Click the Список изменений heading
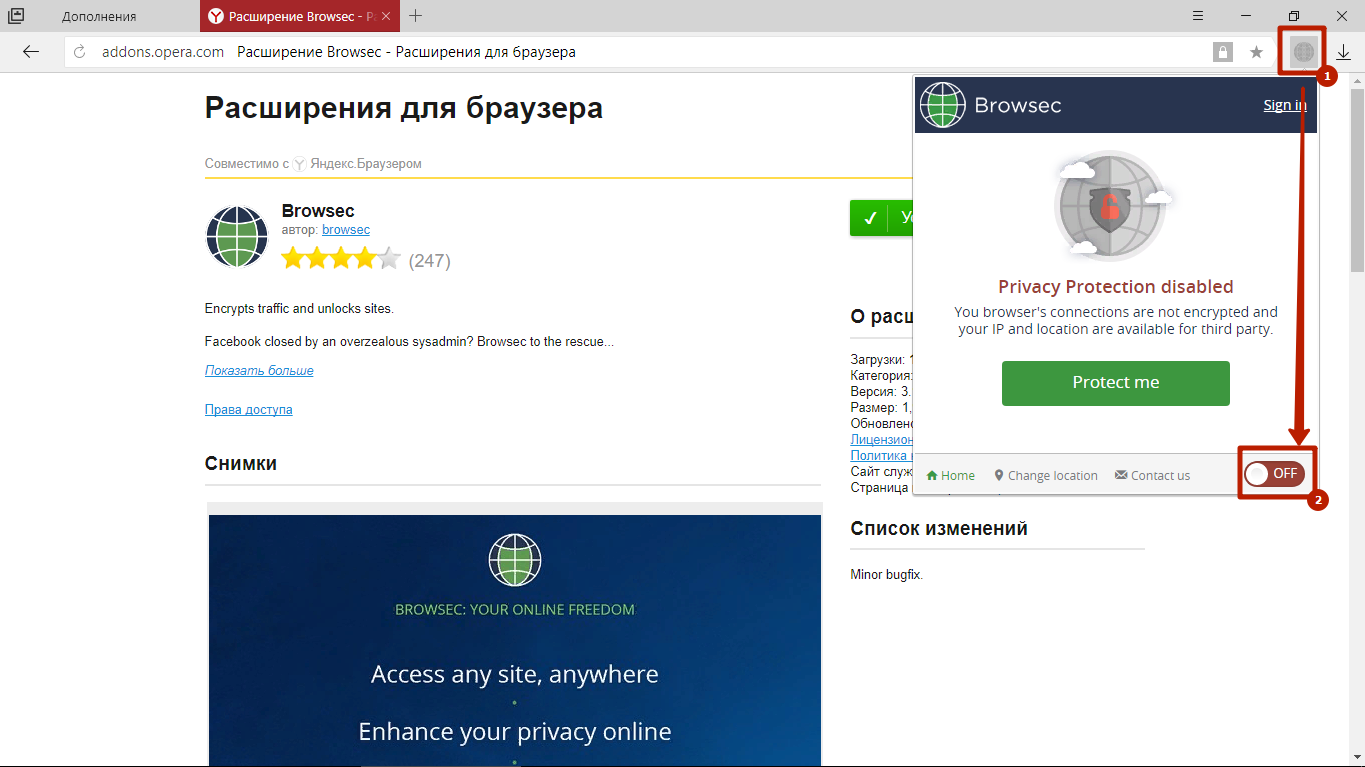The image size is (1365, 767). pyautogui.click(x=939, y=528)
